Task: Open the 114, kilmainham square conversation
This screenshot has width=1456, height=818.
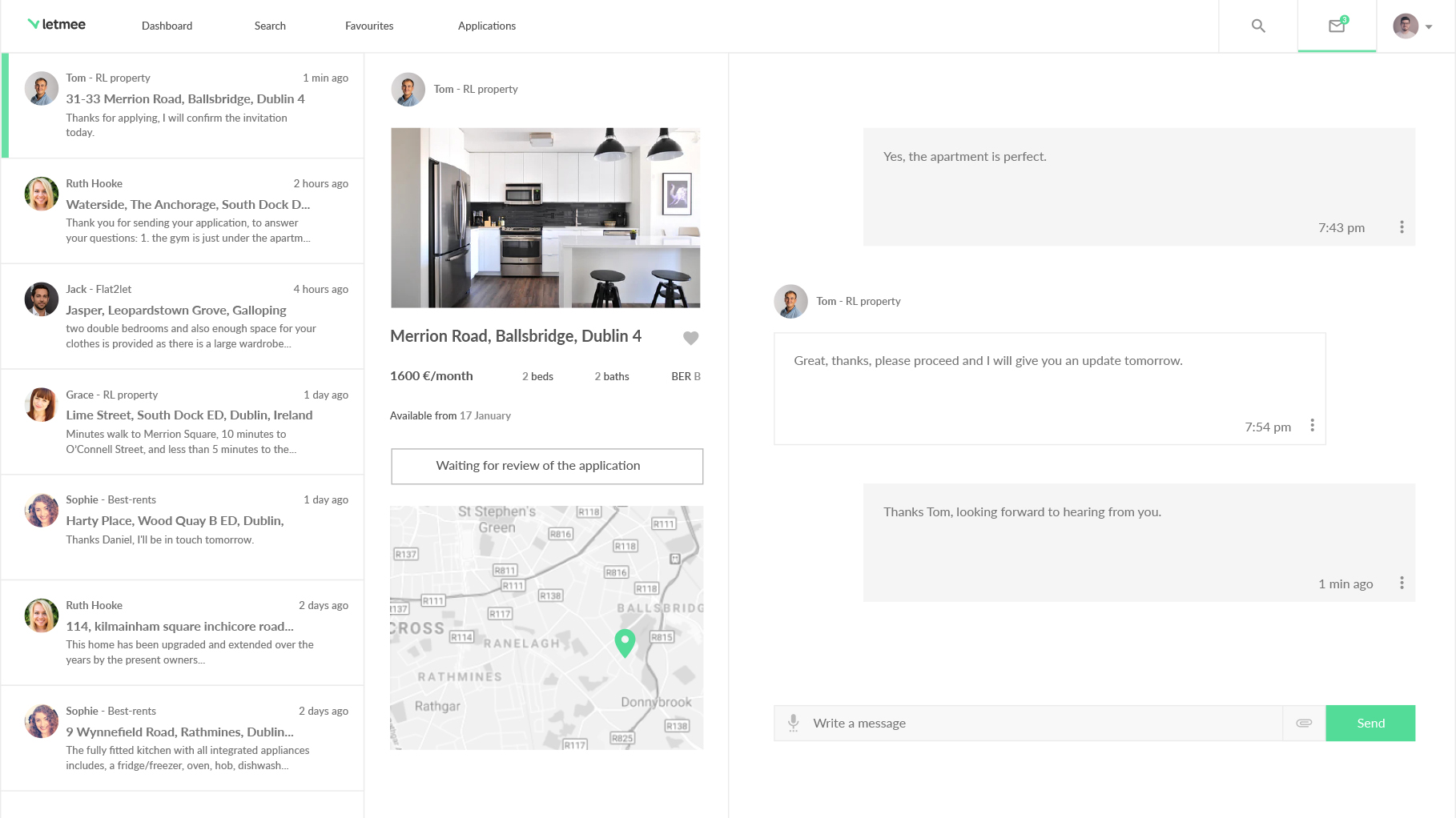Action: (x=183, y=633)
